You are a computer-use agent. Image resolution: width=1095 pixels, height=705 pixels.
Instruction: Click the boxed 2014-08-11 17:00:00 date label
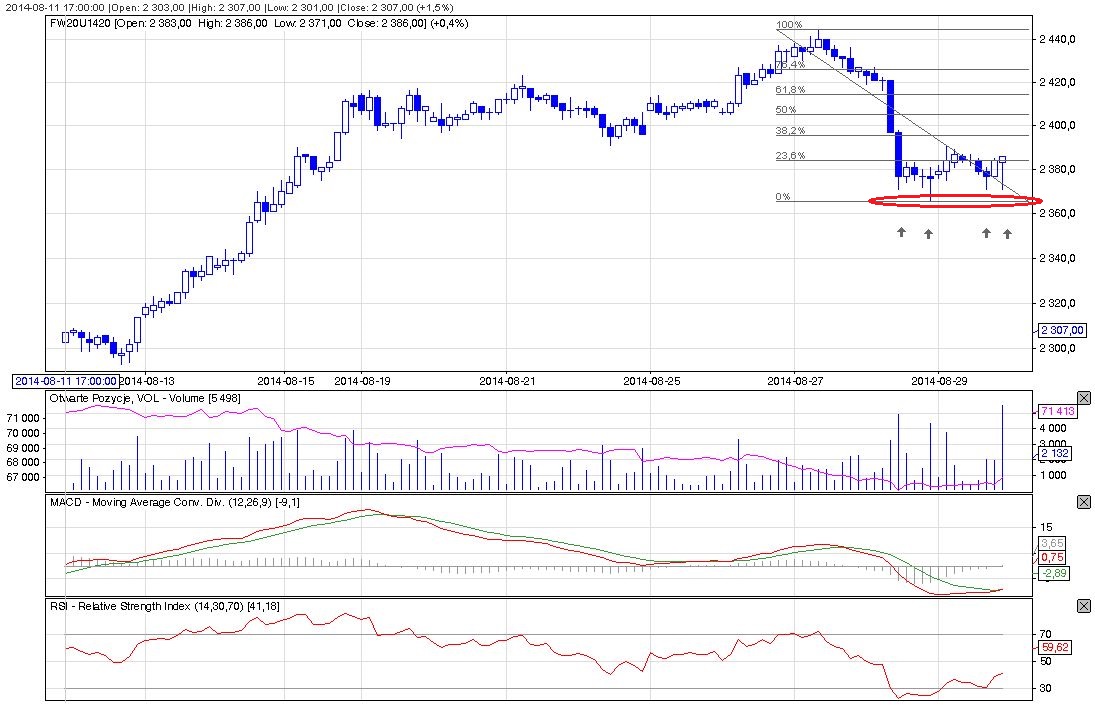click(65, 381)
